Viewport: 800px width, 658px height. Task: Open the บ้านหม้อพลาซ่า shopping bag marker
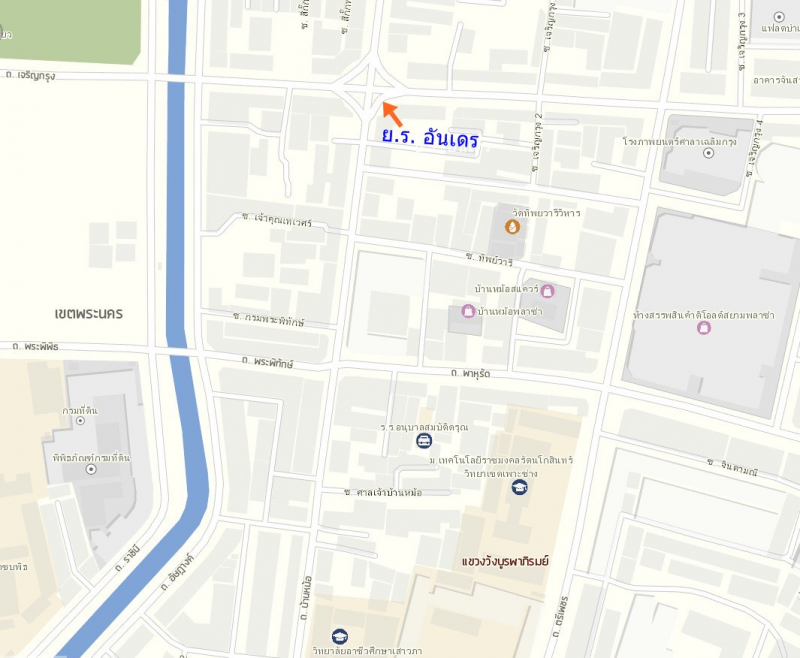tap(468, 311)
